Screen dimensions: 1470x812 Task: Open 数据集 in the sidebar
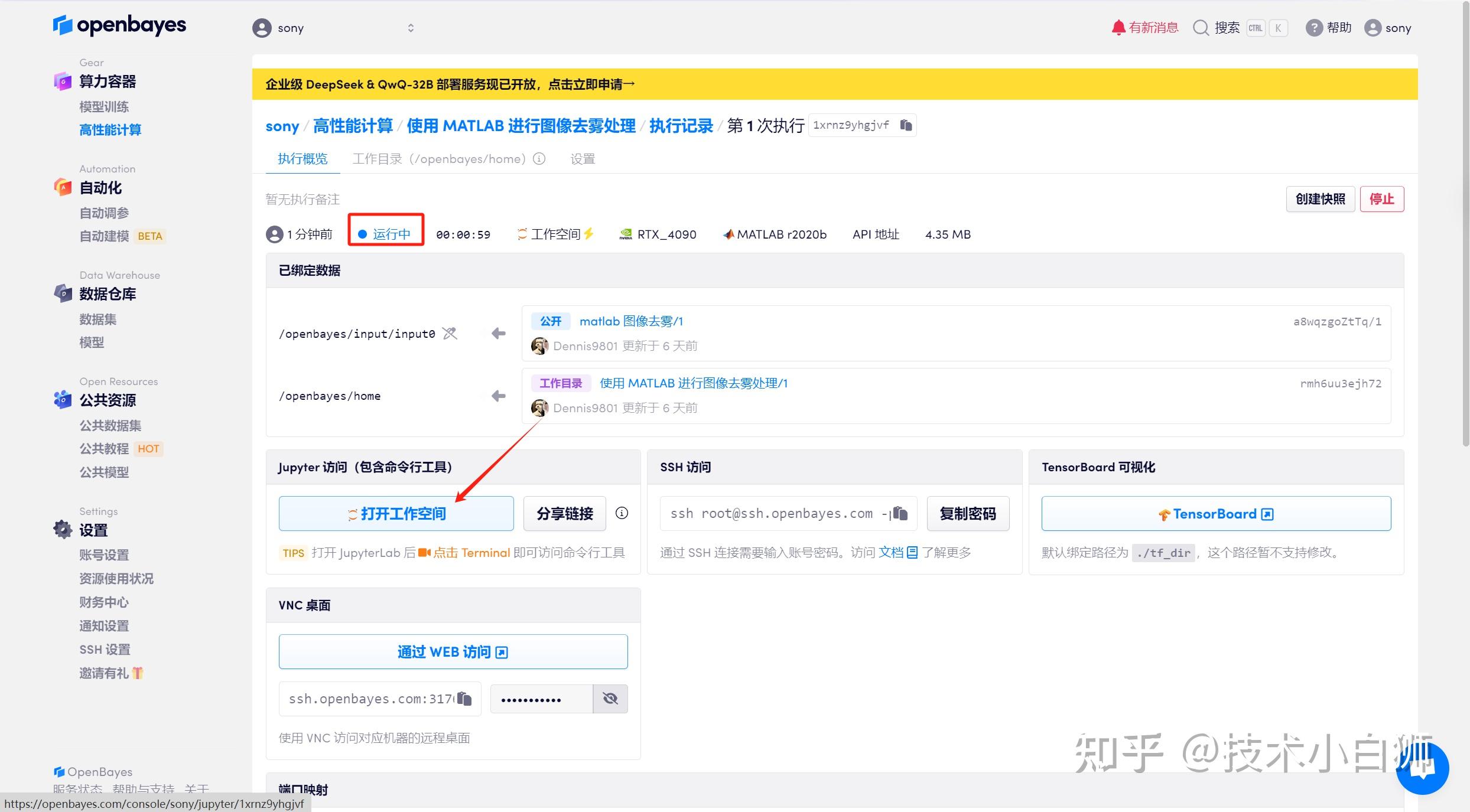98,319
